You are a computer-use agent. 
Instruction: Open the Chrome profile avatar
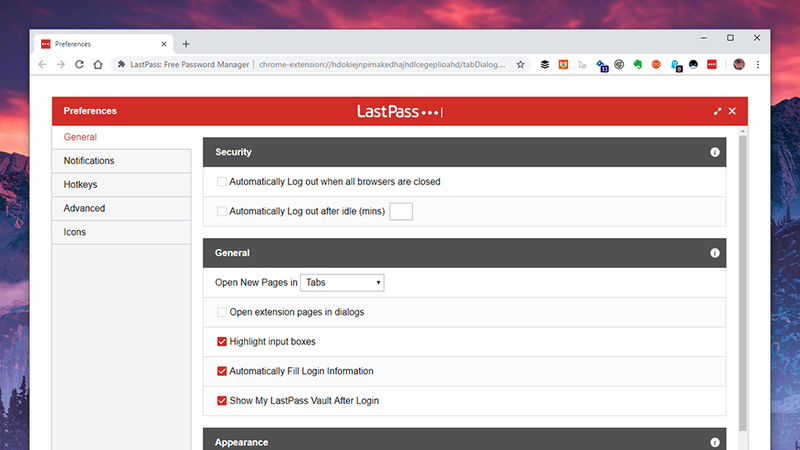[739, 64]
